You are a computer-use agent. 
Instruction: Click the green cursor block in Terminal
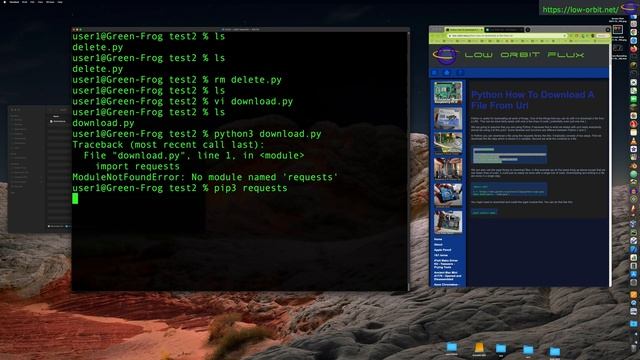75,198
